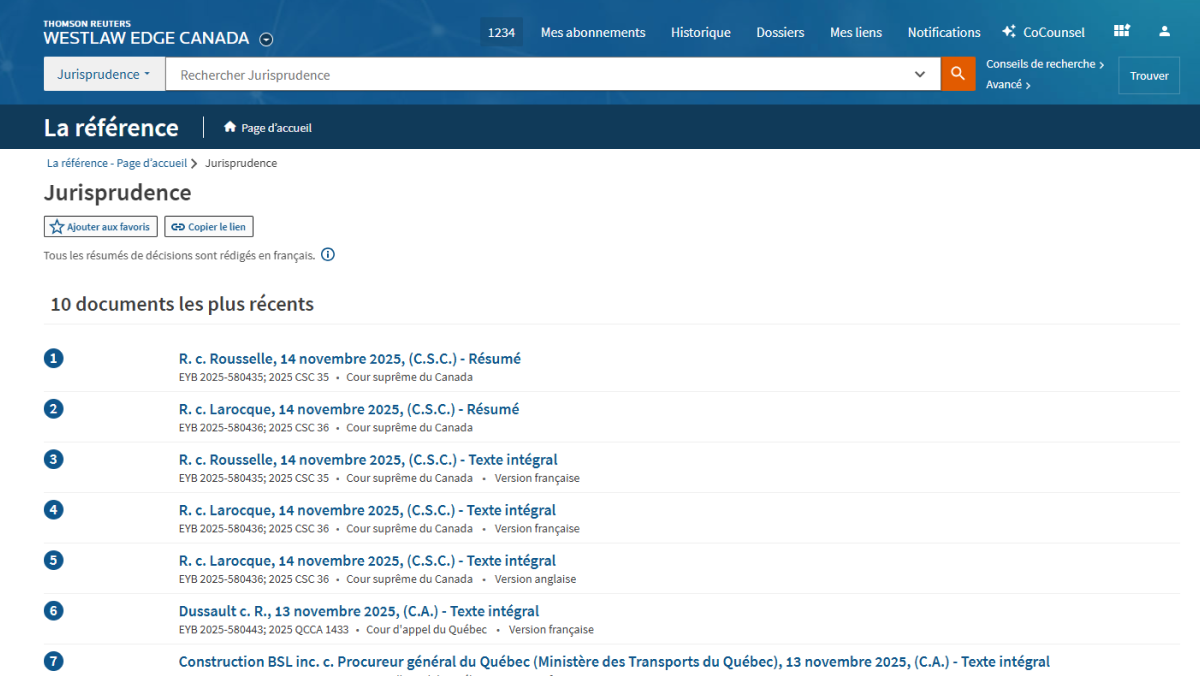Open Westlaw Edge Canada product switcher arrow
Image resolution: width=1200 pixels, height=676 pixels.
click(x=266, y=40)
